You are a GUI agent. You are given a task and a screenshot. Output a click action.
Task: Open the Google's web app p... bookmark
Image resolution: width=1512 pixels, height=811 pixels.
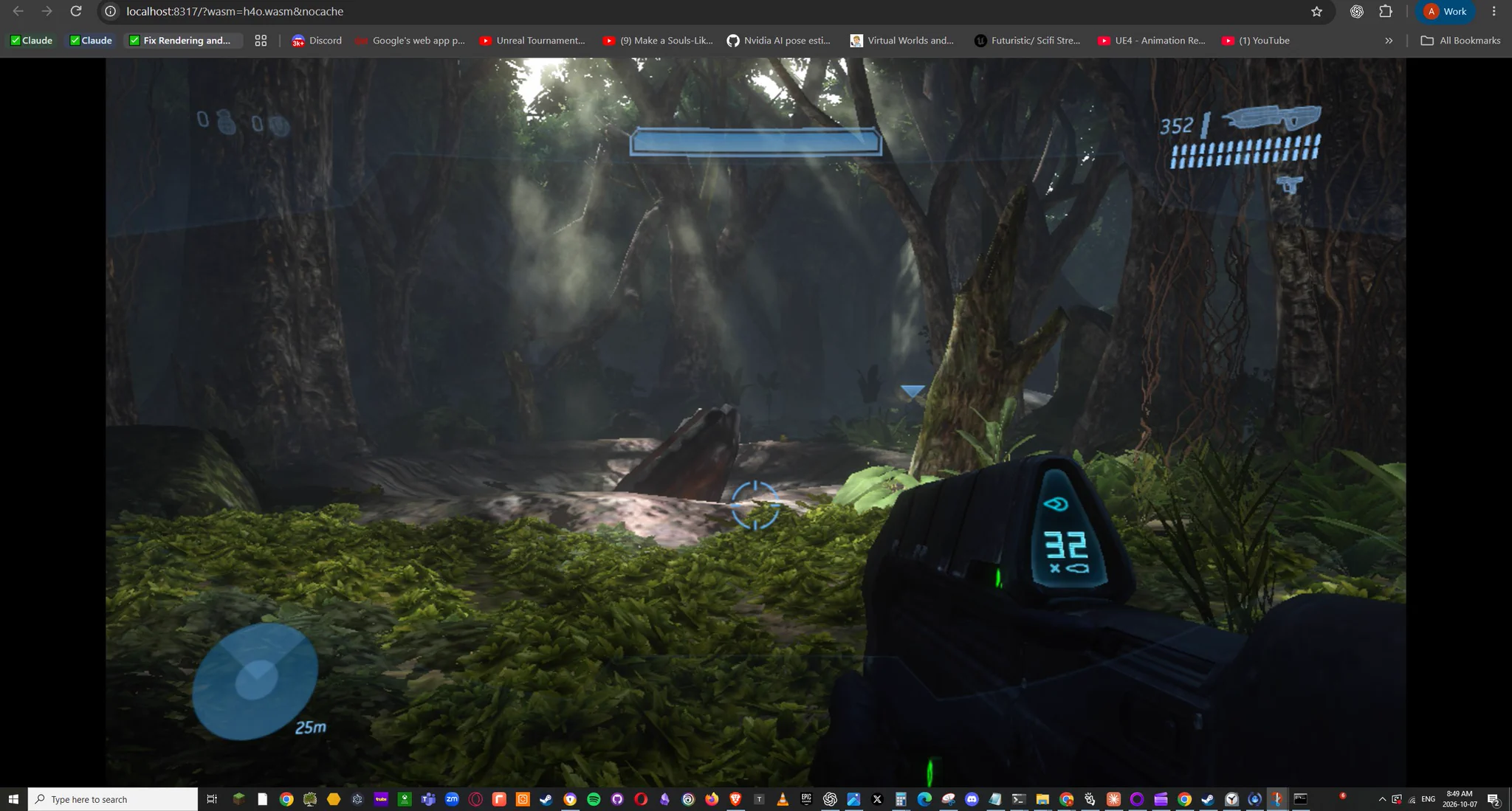pyautogui.click(x=410, y=41)
